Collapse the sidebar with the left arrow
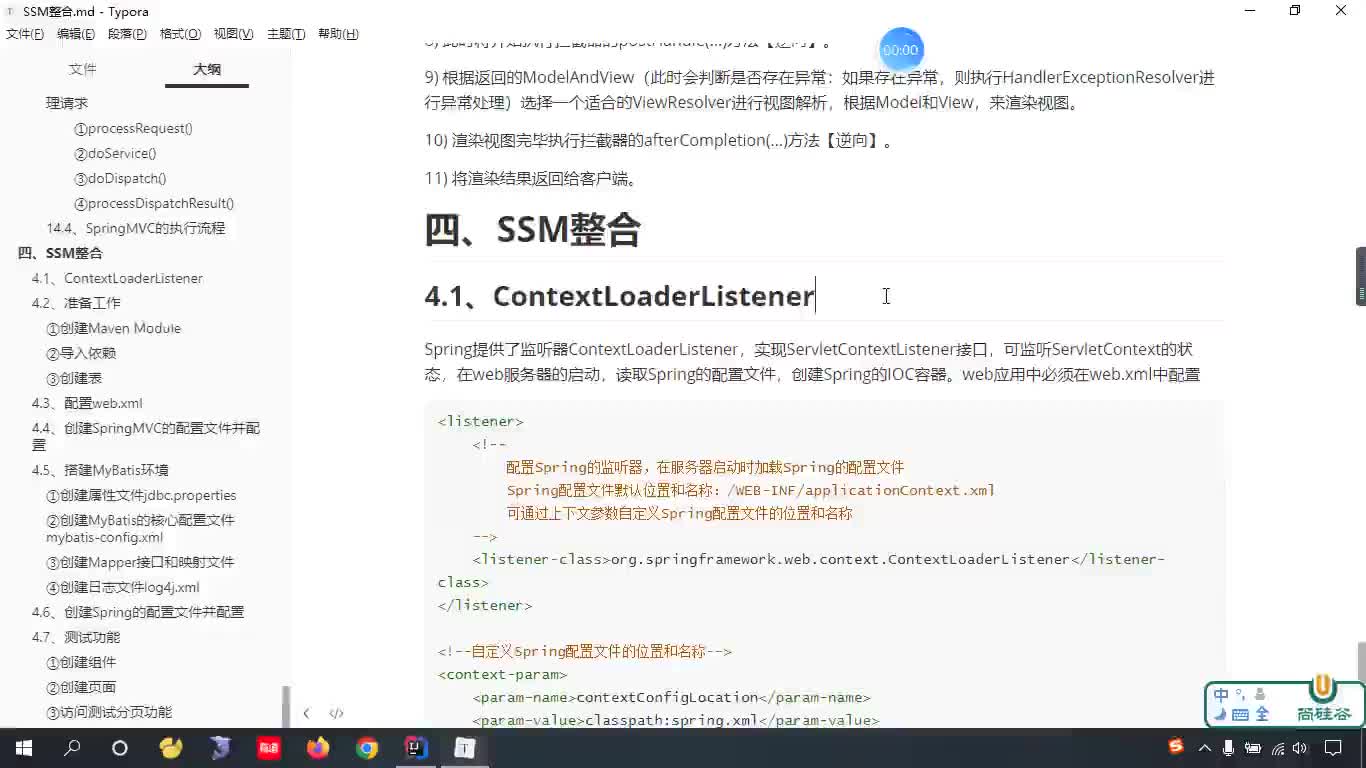 click(x=306, y=713)
